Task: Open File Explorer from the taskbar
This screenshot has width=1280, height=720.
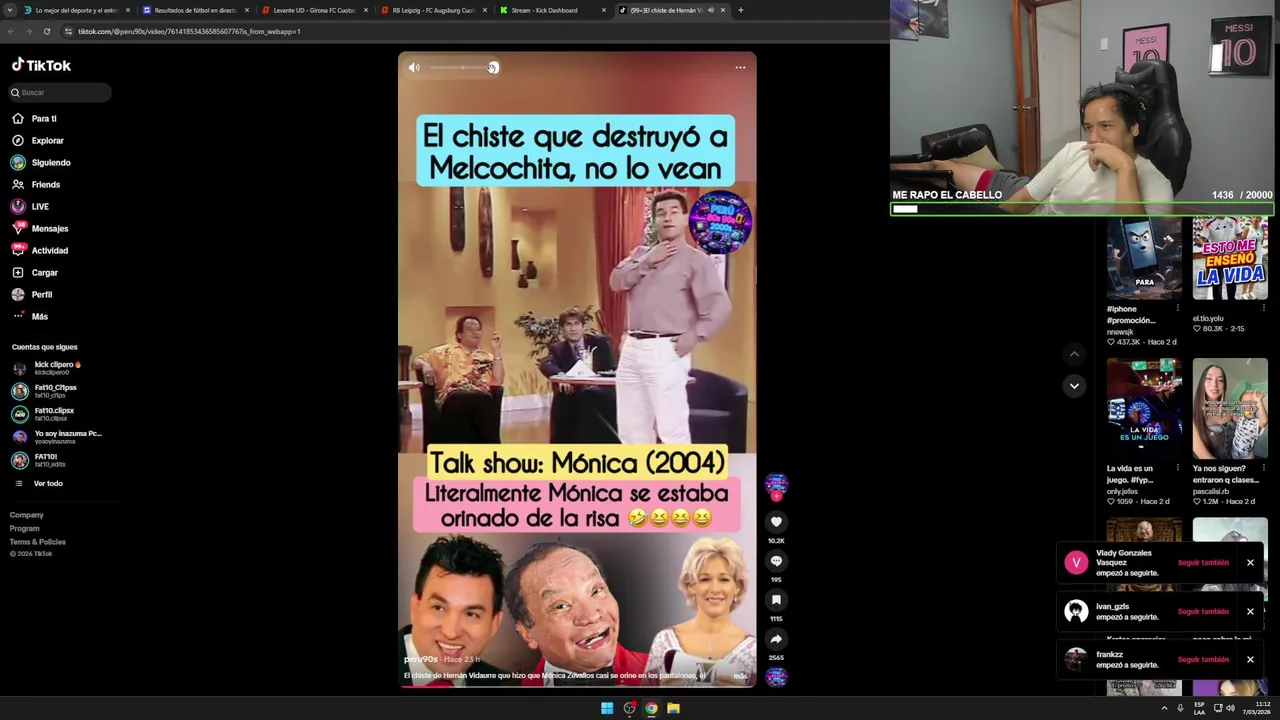Action: click(x=673, y=708)
